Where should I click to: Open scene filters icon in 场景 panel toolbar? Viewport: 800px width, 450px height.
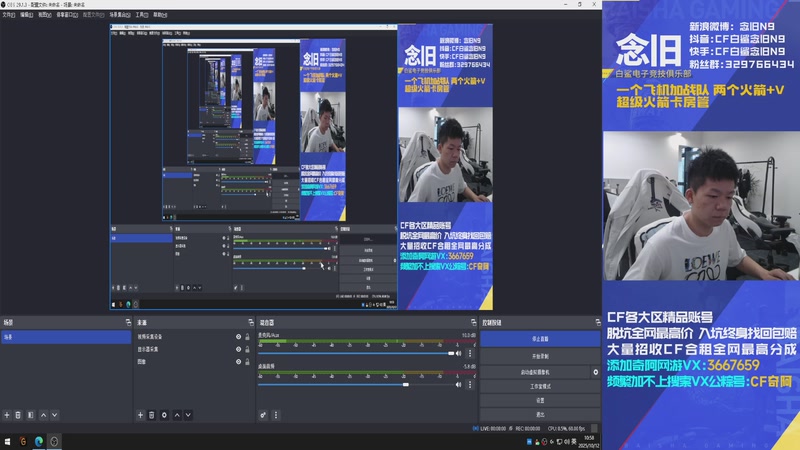[x=31, y=415]
